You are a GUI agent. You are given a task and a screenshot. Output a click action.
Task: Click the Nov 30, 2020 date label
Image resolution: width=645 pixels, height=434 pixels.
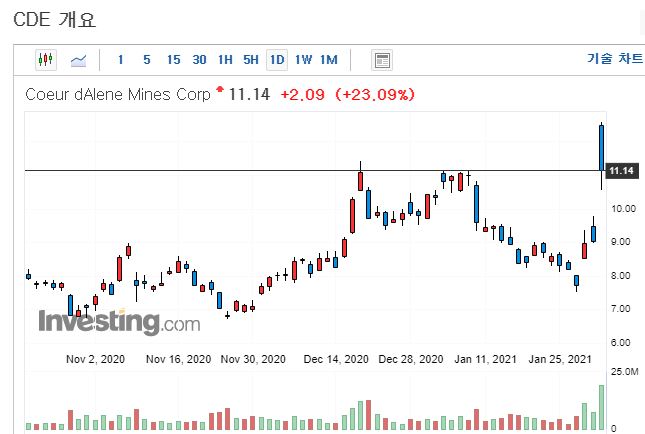click(x=253, y=359)
